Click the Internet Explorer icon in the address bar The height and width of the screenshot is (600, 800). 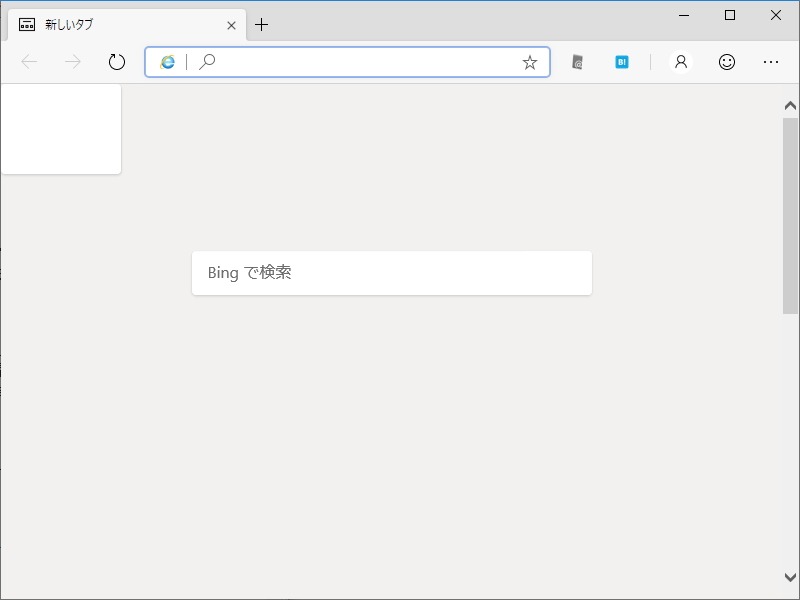click(x=166, y=62)
